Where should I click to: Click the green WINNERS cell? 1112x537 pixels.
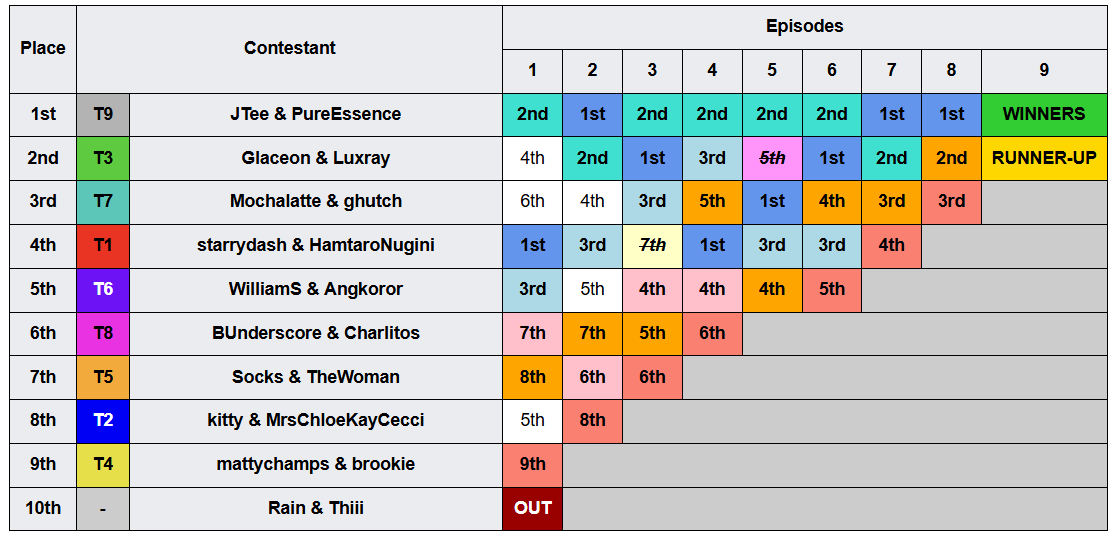1044,114
